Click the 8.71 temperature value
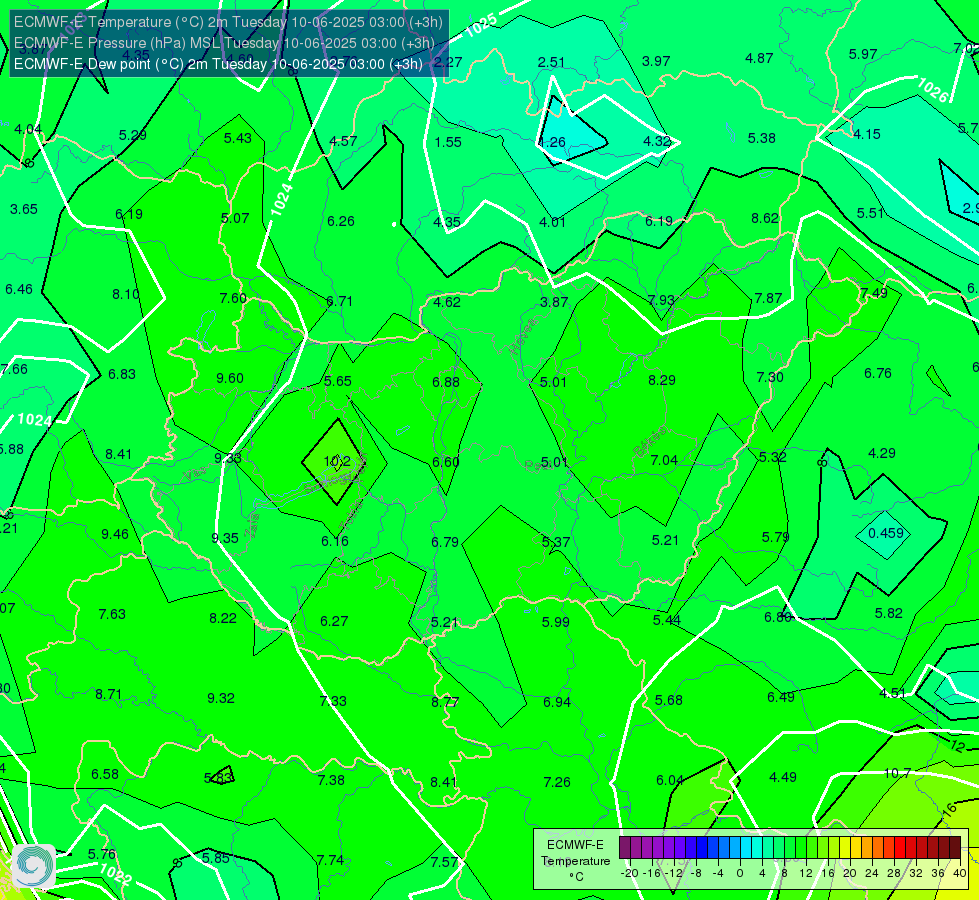Image resolution: width=979 pixels, height=900 pixels. pos(109,695)
